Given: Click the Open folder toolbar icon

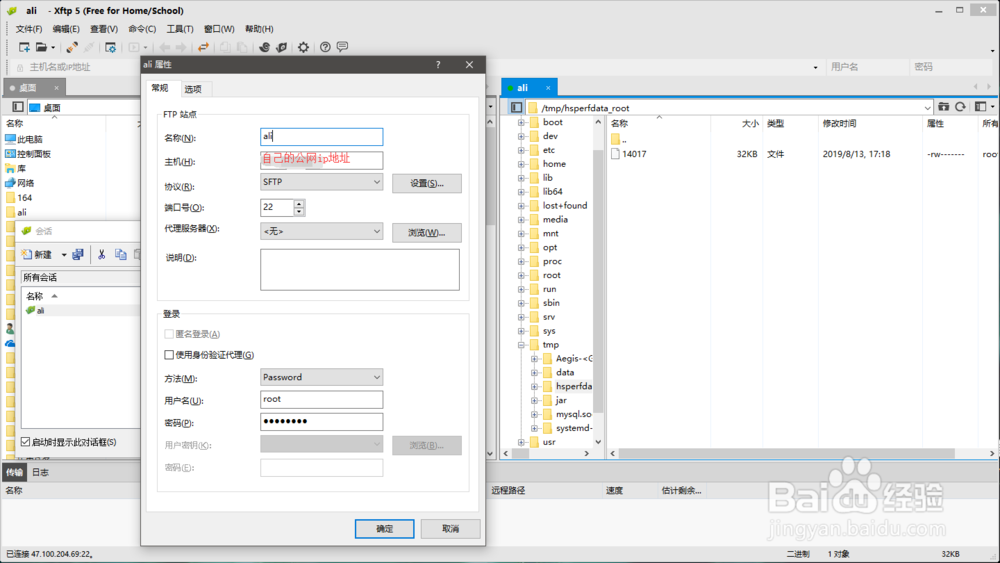Looking at the screenshot, I should [x=41, y=47].
